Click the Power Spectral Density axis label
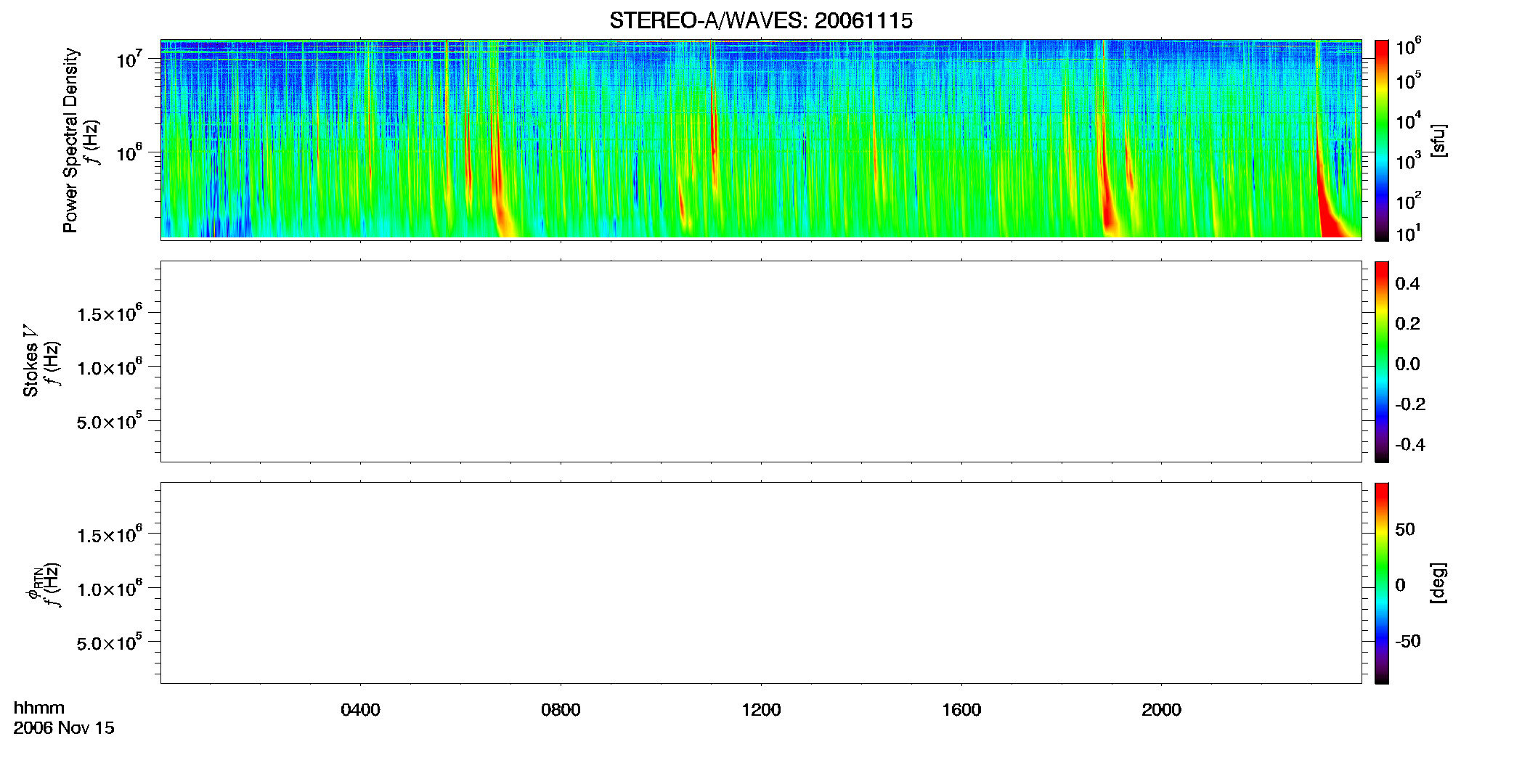Screen dimensions: 1522x784 [x=70, y=140]
